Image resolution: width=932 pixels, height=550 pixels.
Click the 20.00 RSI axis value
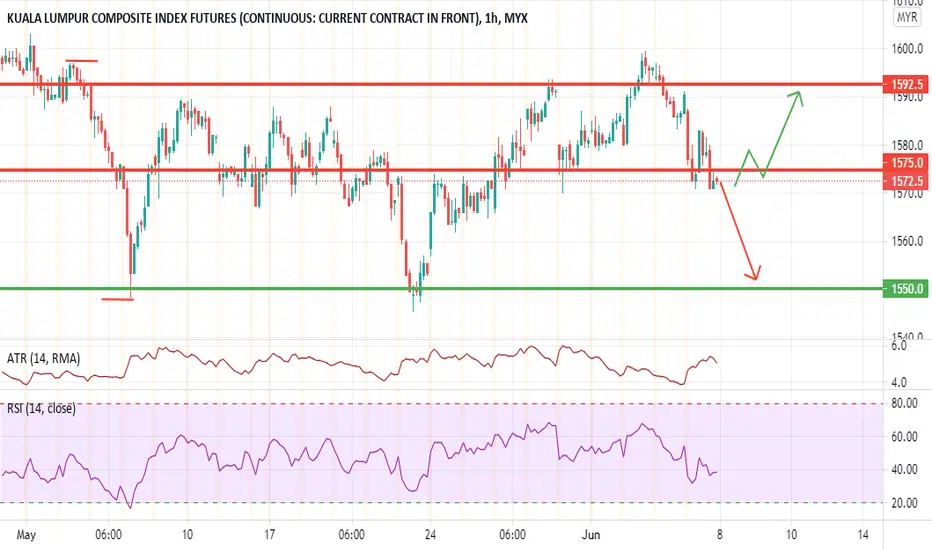click(905, 503)
